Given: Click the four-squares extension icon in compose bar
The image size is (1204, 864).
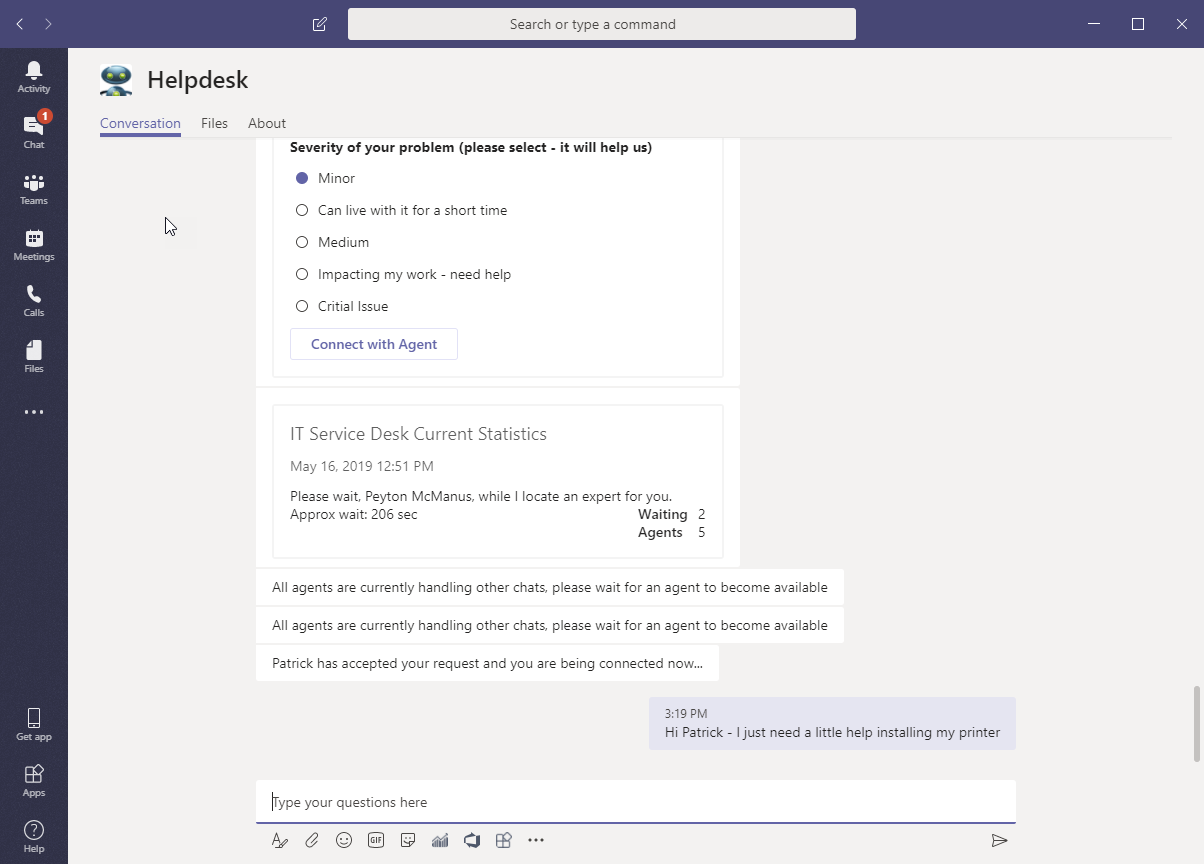Looking at the screenshot, I should [x=504, y=840].
